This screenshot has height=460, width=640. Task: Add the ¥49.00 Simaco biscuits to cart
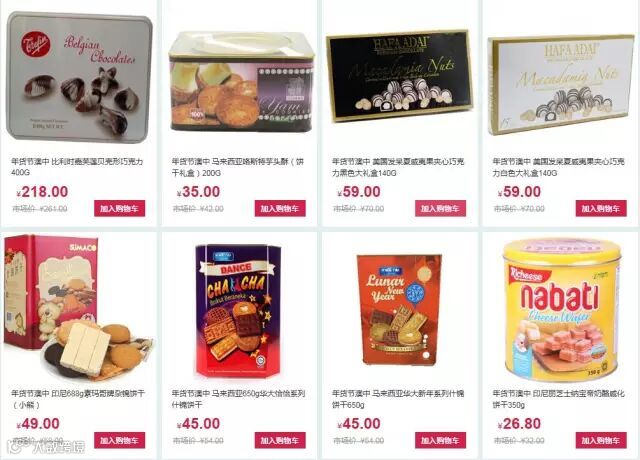tap(120, 440)
